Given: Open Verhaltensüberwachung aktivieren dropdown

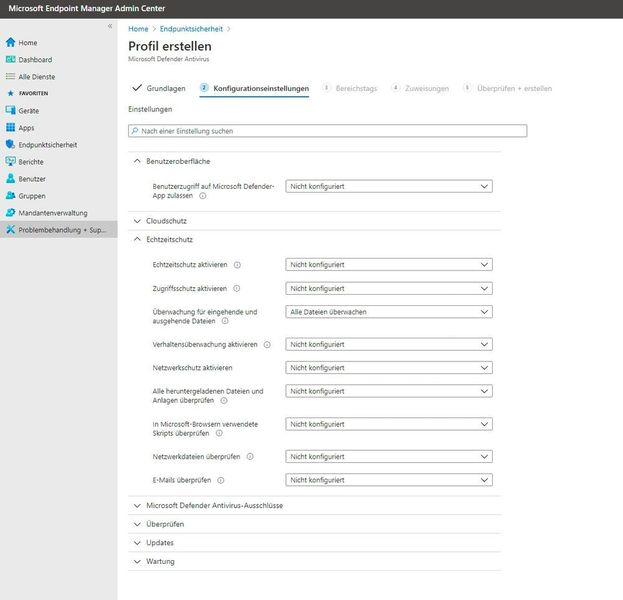Looking at the screenshot, I should tap(389, 345).
